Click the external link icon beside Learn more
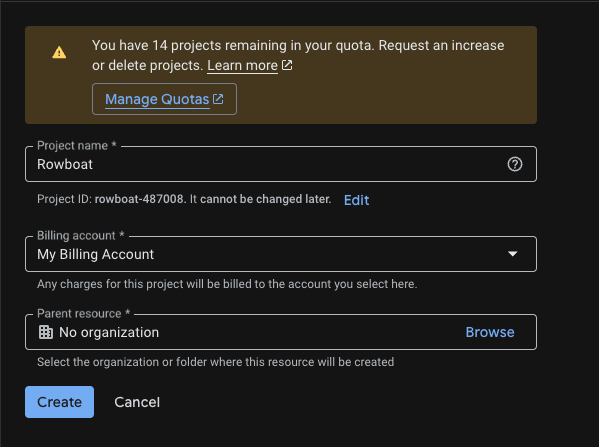The image size is (599, 447). click(x=287, y=65)
